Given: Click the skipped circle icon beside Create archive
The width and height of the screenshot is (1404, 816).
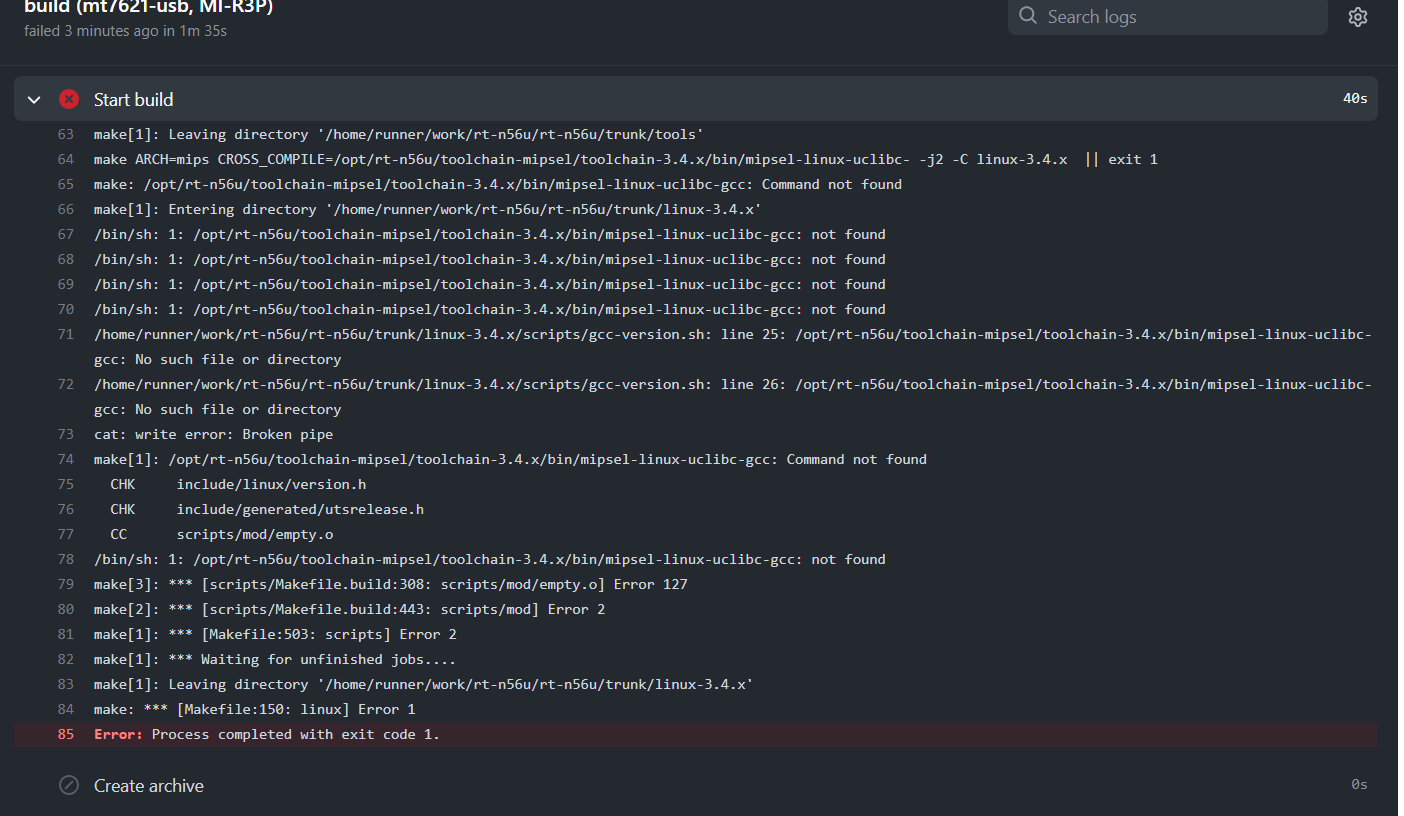Looking at the screenshot, I should tap(68, 785).
